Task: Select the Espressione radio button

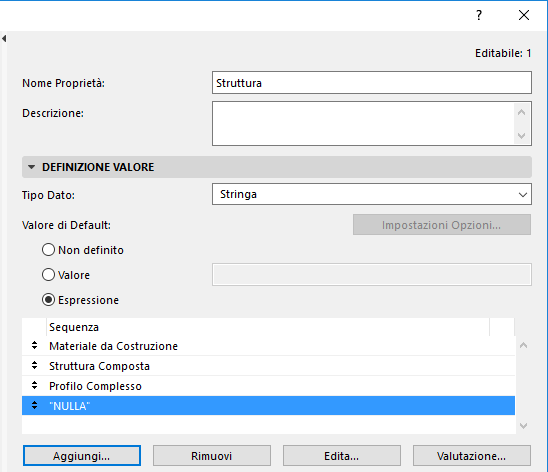Action: click(48, 300)
